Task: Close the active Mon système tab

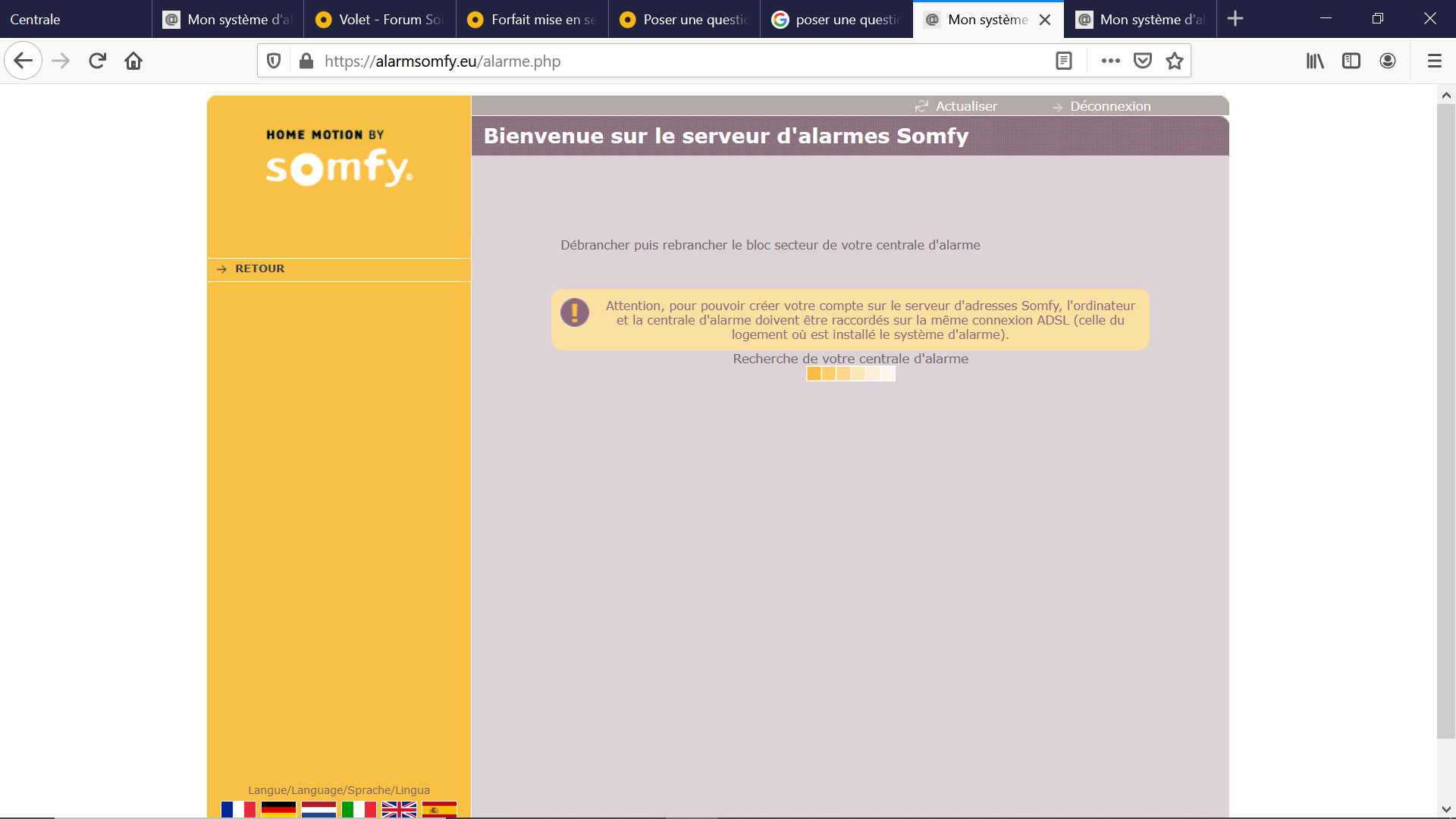Action: (1045, 20)
